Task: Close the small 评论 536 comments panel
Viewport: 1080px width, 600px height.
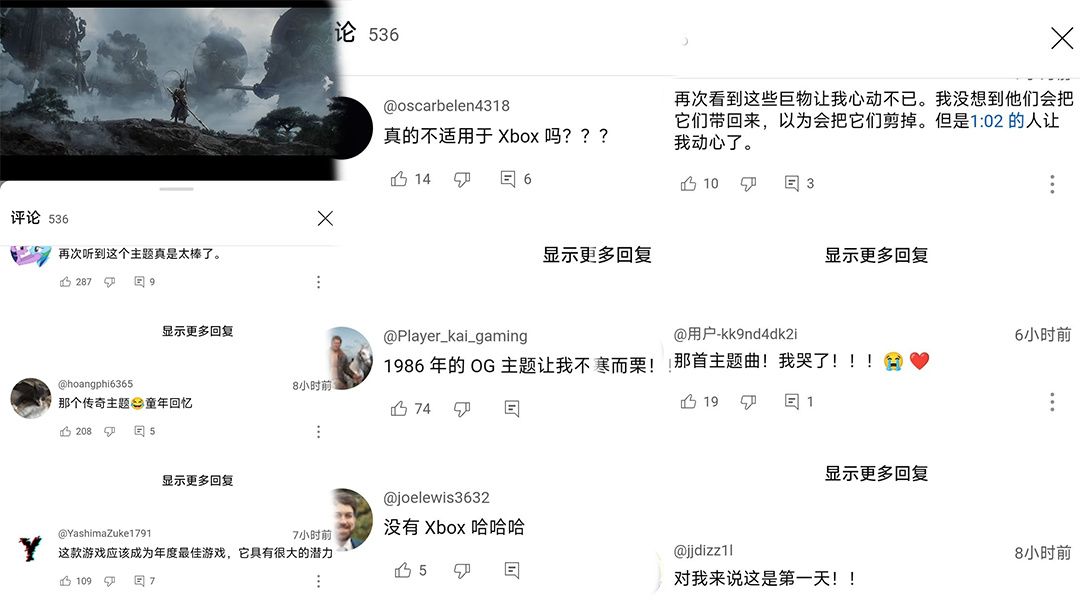Action: coord(325,218)
